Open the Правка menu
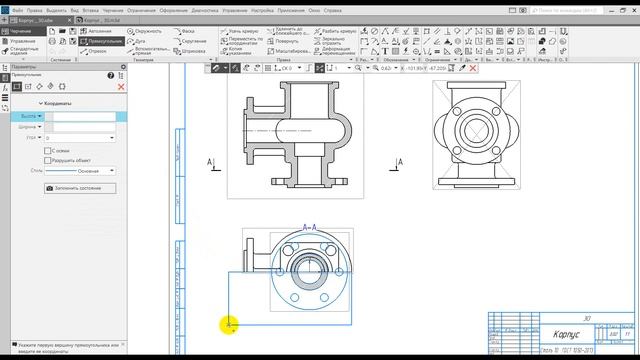Image resolution: width=640 pixels, height=360 pixels. tap(35, 11)
